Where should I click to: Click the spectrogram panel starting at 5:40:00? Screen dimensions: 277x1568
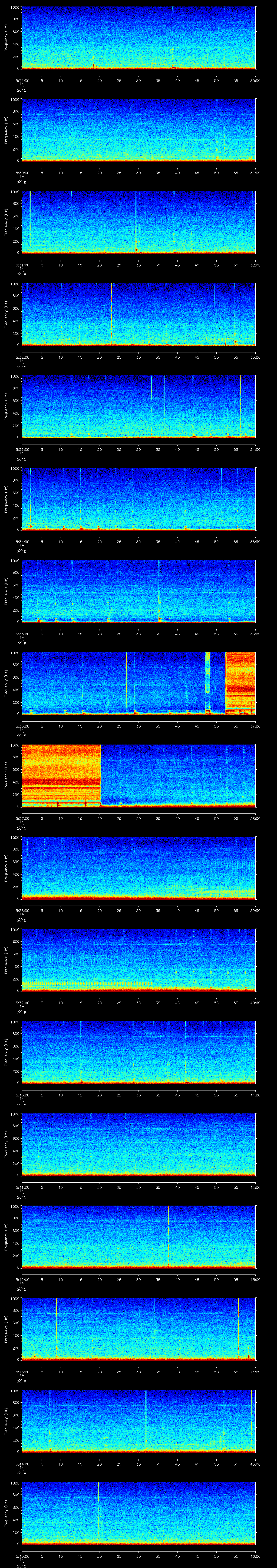[139, 1052]
